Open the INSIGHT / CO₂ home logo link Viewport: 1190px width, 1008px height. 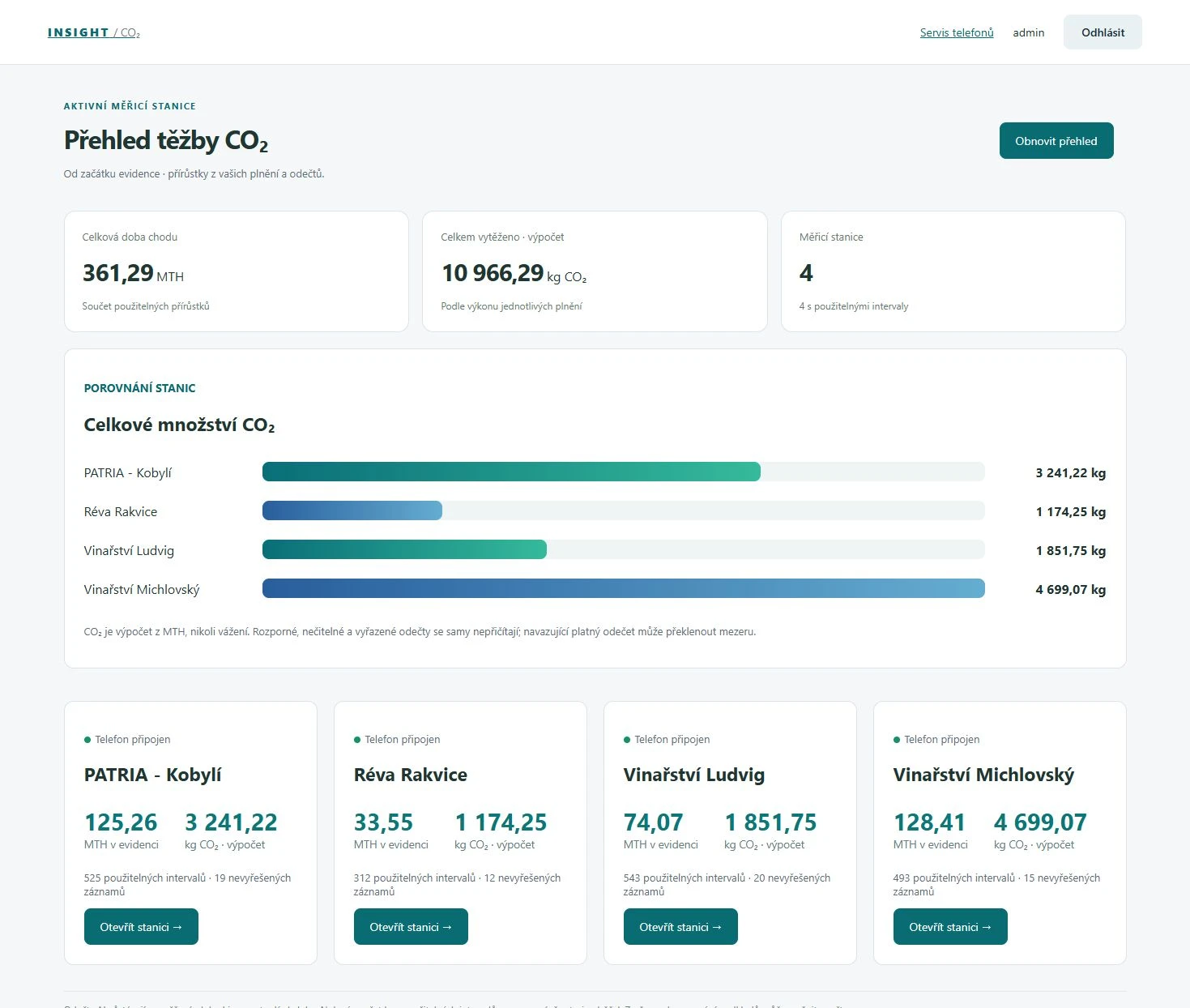pyautogui.click(x=94, y=32)
